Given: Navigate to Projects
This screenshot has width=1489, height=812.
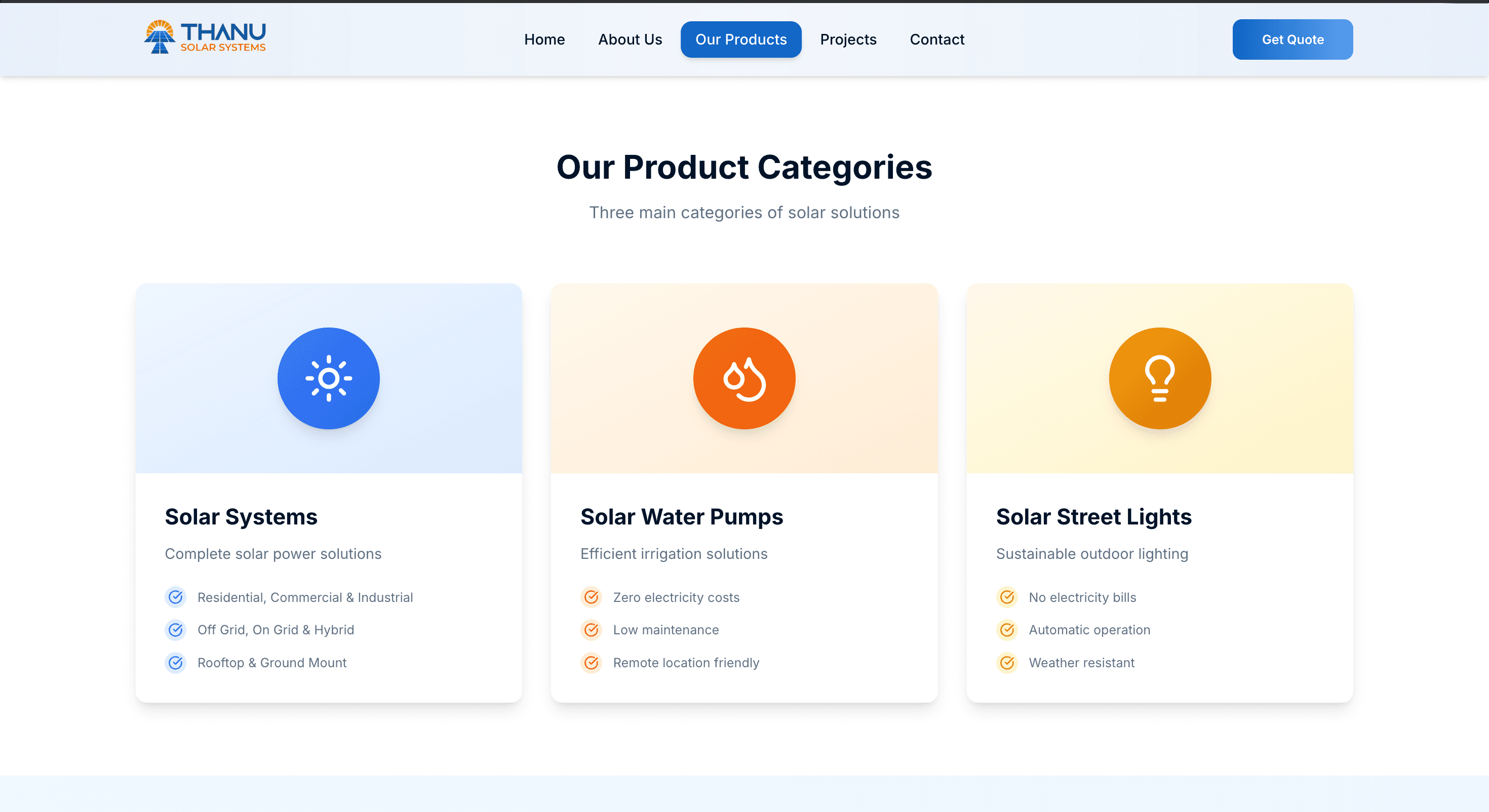Looking at the screenshot, I should click(x=848, y=39).
